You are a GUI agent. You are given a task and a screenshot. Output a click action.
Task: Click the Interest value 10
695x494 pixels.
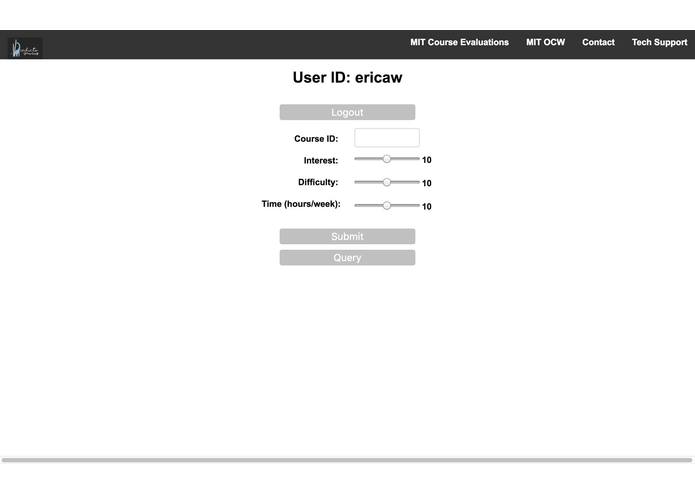(x=426, y=160)
